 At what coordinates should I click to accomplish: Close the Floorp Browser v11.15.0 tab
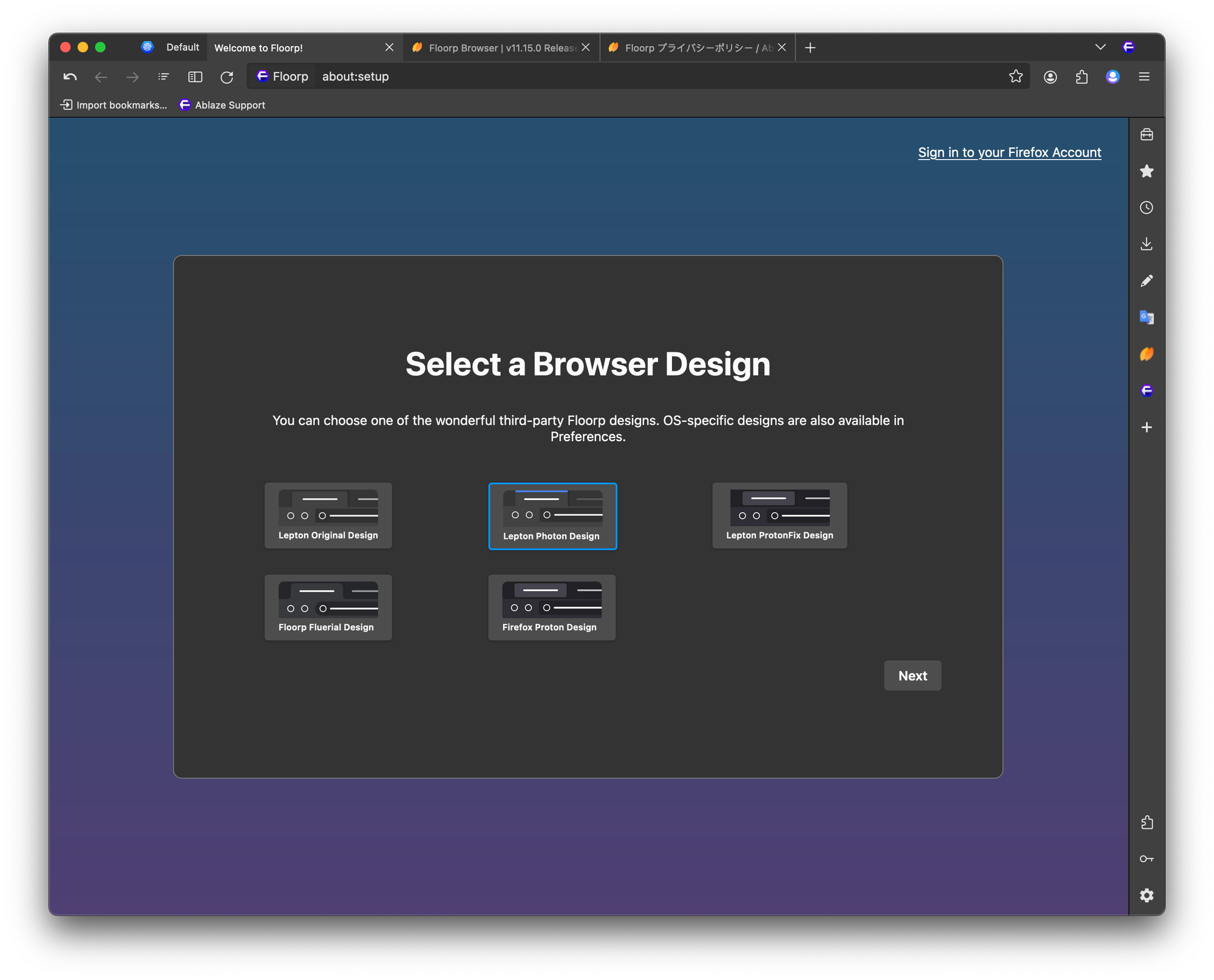pyautogui.click(x=586, y=47)
